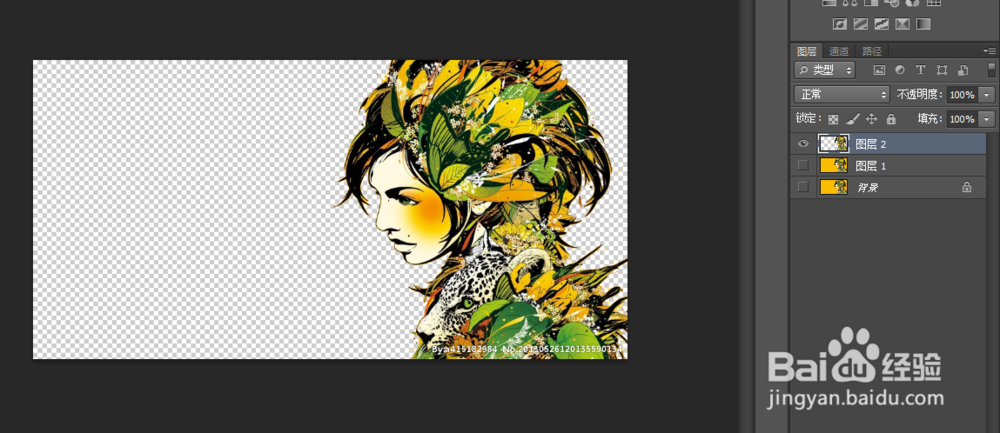
Task: Filter layers by smart objects icon
Action: tap(963, 70)
